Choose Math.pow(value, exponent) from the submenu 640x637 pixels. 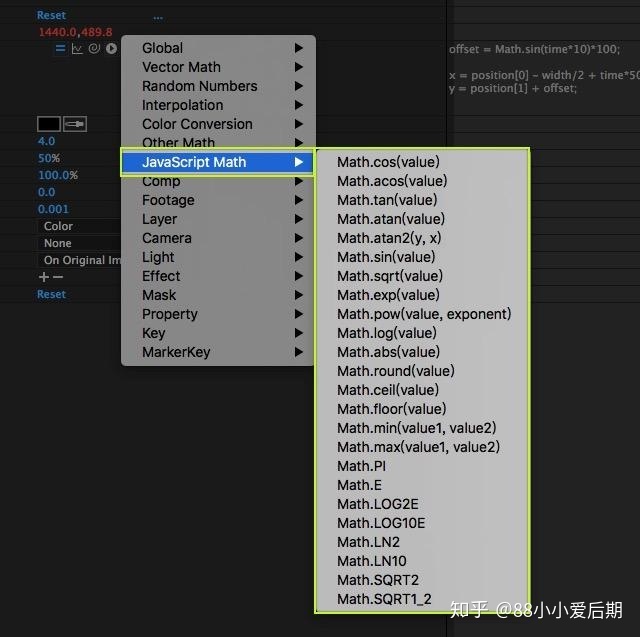422,314
